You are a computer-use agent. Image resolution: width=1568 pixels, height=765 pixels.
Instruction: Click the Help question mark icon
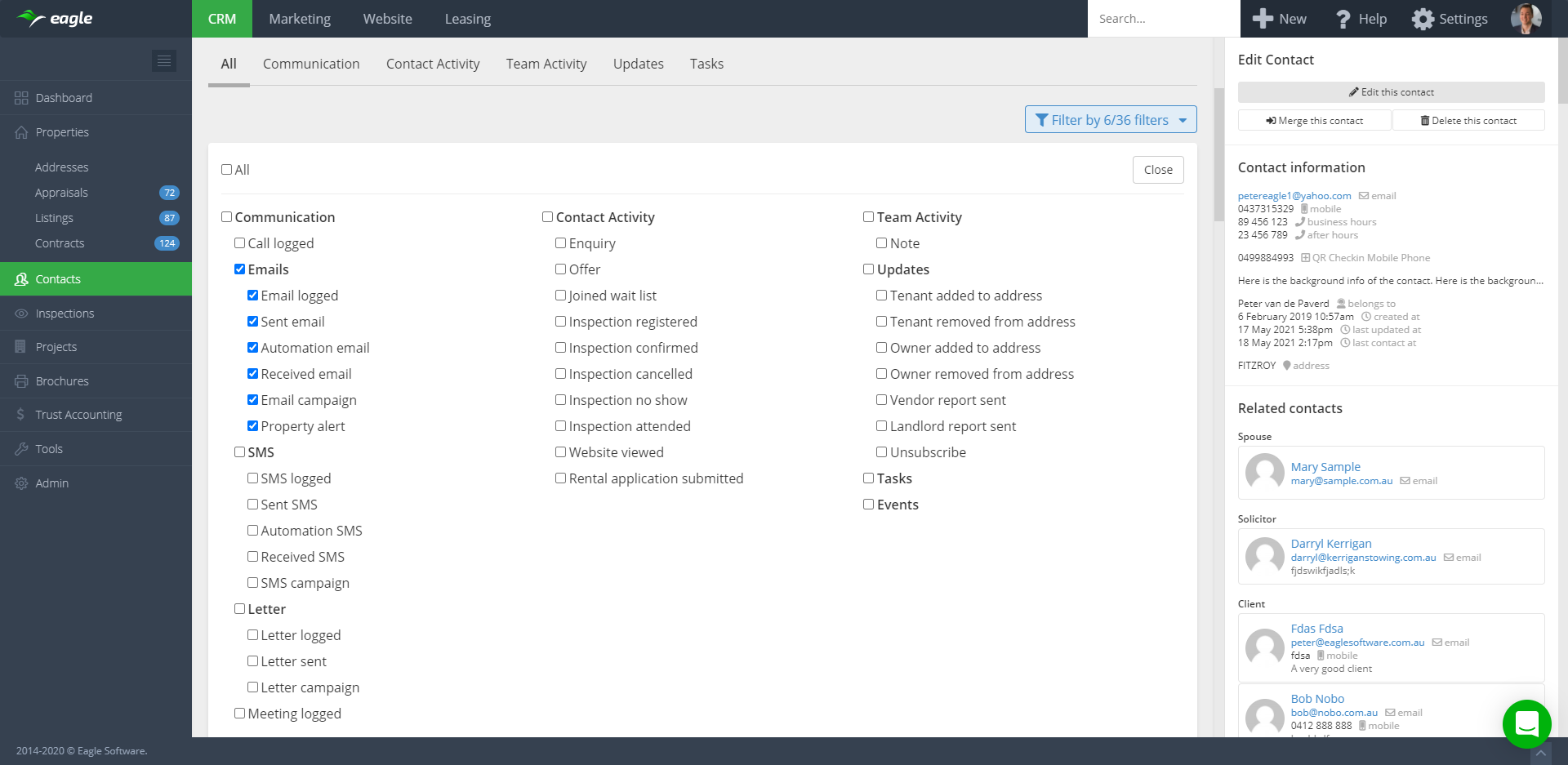click(1343, 19)
